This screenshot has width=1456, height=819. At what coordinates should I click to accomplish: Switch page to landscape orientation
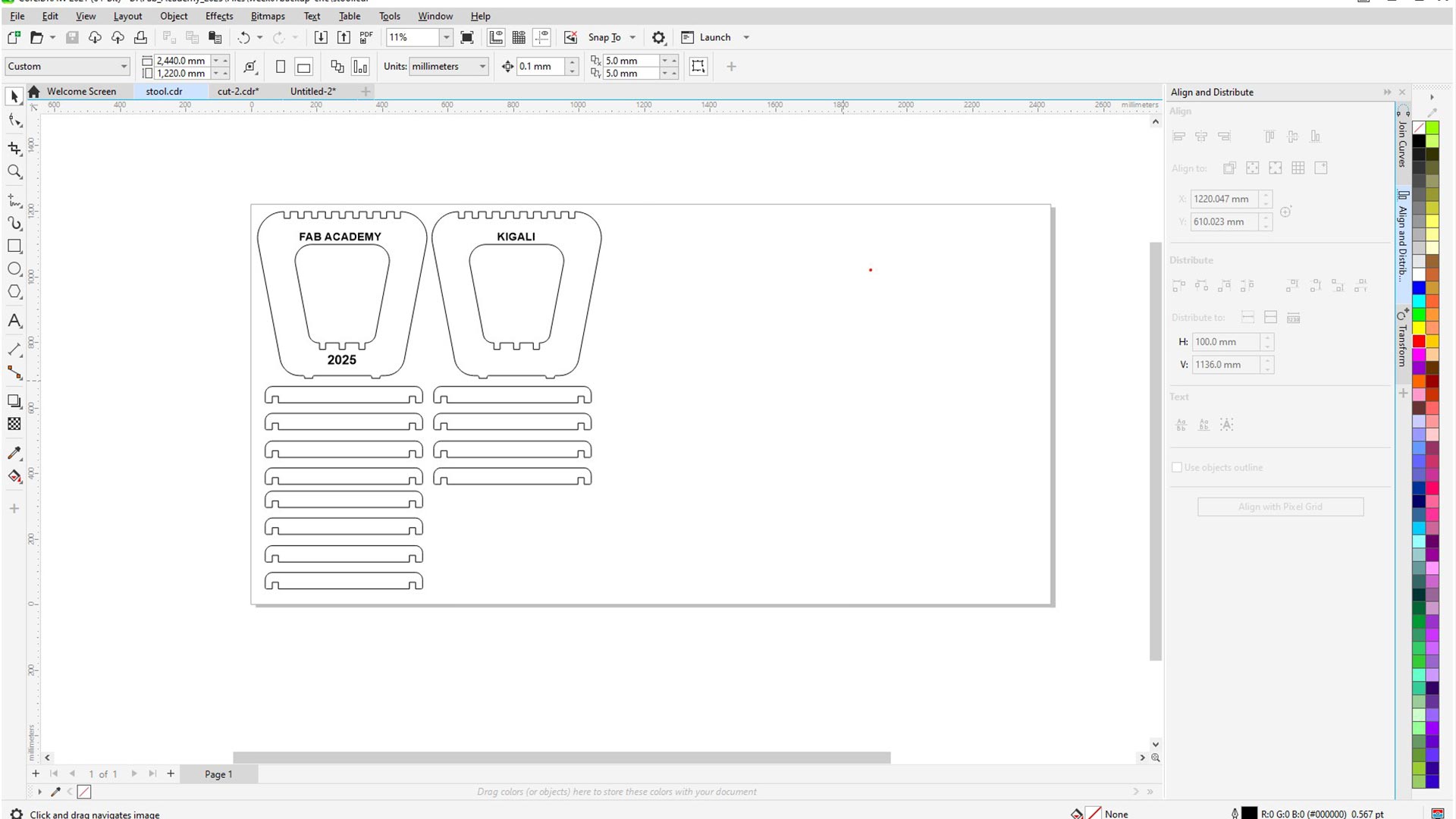coord(303,67)
